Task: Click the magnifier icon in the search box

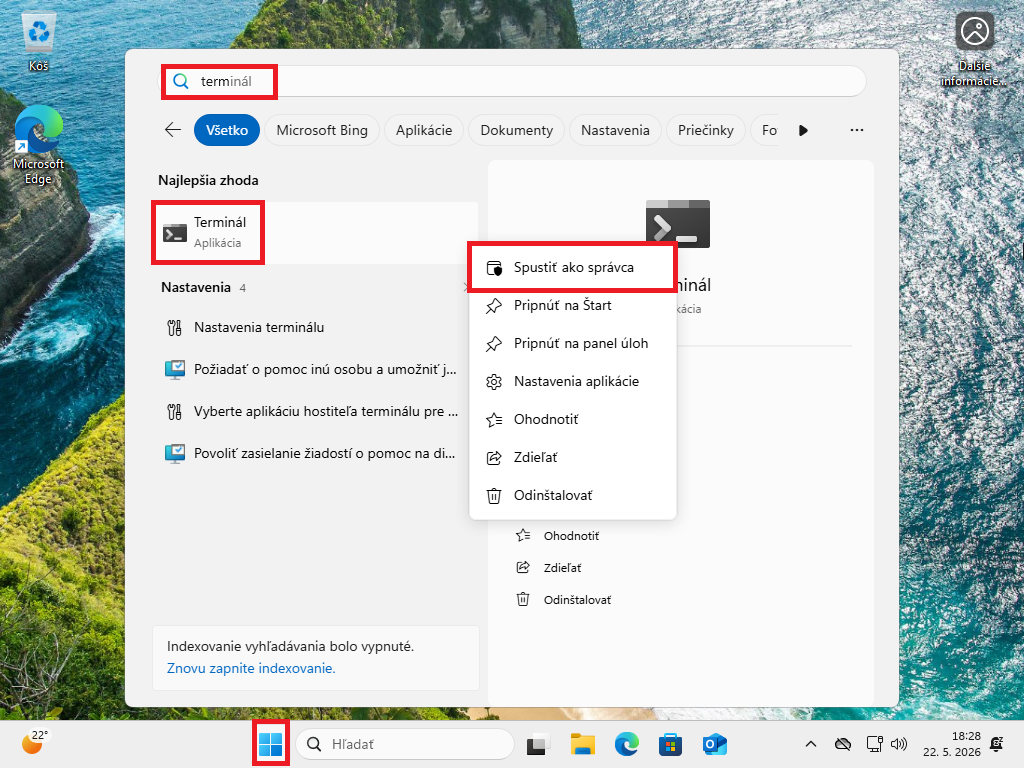Action: coord(181,81)
